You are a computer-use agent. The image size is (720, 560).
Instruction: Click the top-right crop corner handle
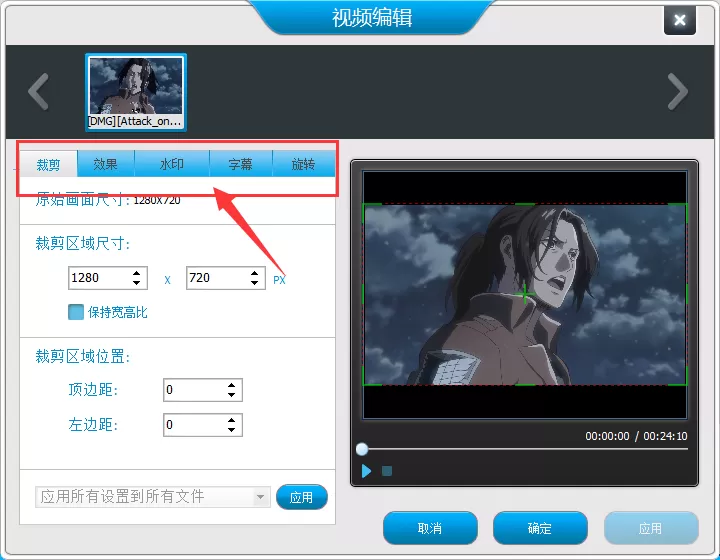coord(685,205)
